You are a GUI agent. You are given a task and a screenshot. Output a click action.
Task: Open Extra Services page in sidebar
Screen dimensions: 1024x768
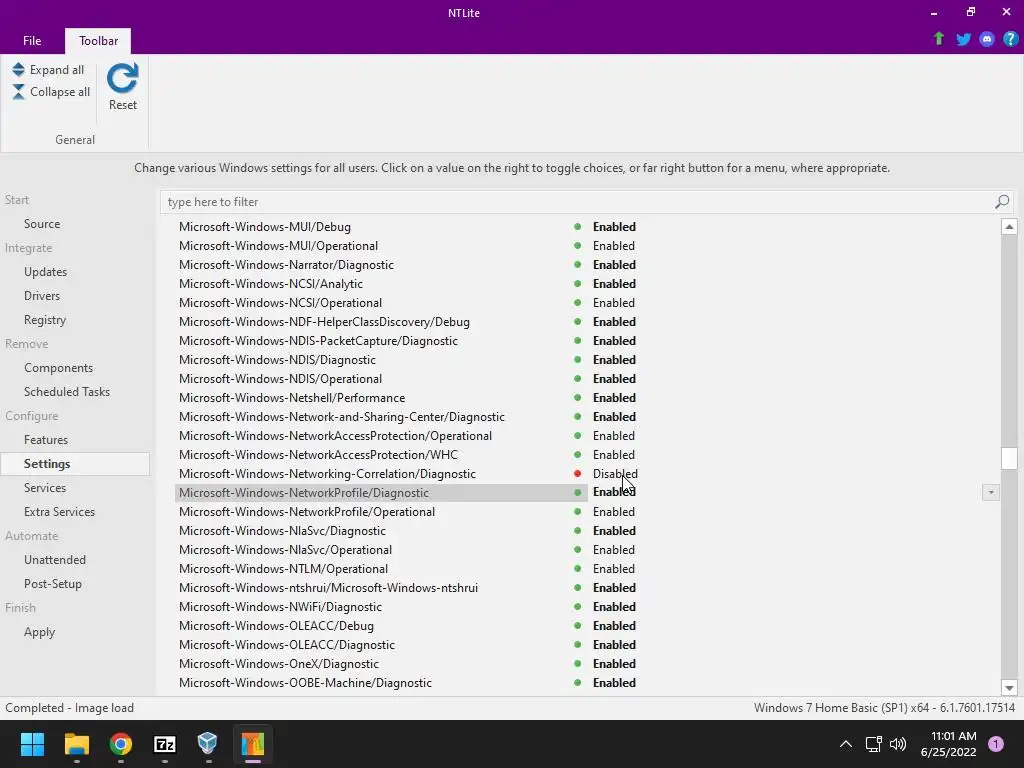59,512
